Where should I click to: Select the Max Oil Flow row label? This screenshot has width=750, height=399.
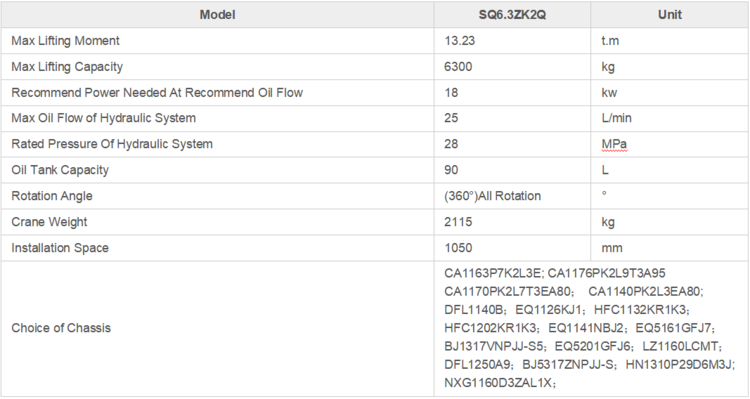pyautogui.click(x=104, y=119)
